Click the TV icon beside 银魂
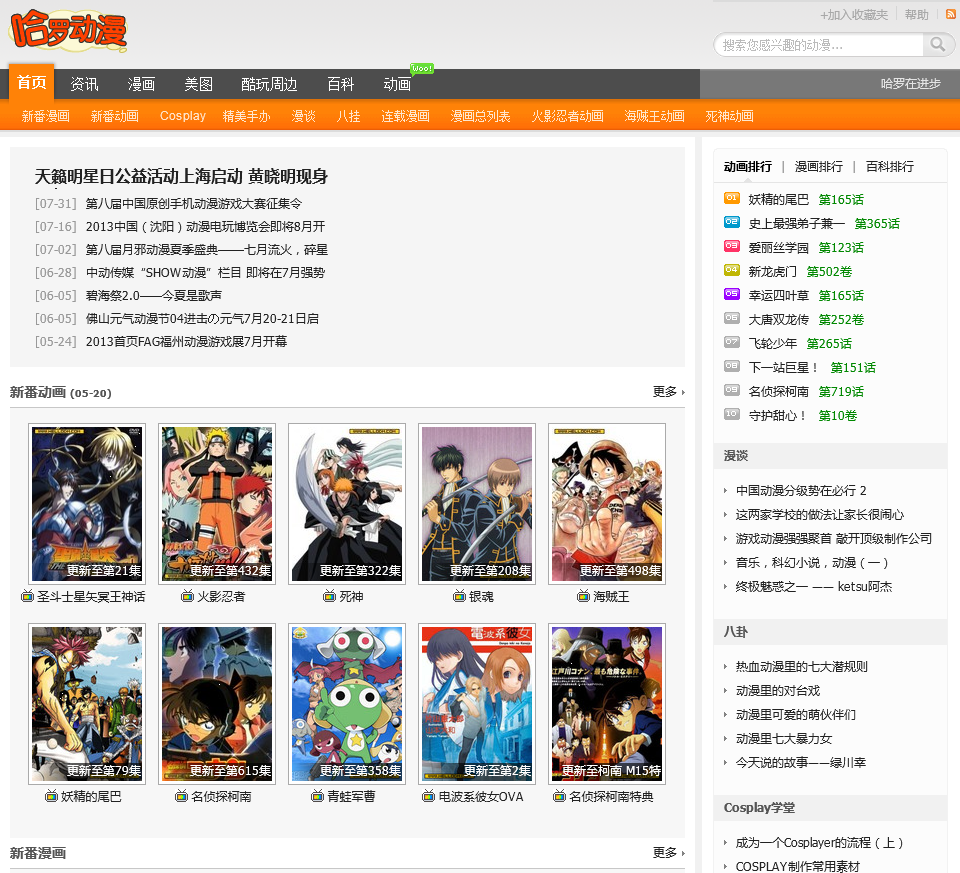The image size is (960, 873). coord(459,596)
